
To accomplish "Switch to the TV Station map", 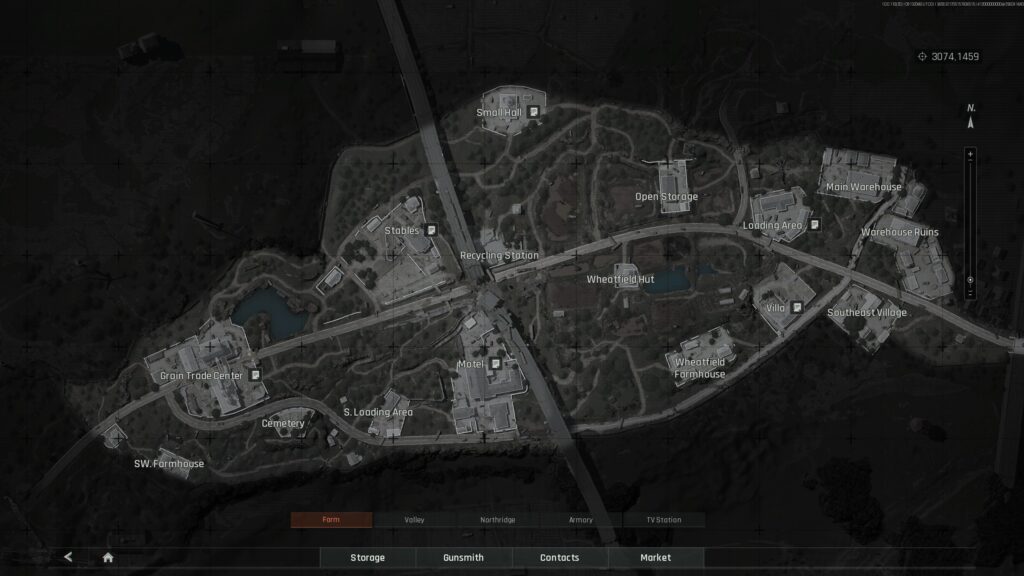I will (x=663, y=520).
